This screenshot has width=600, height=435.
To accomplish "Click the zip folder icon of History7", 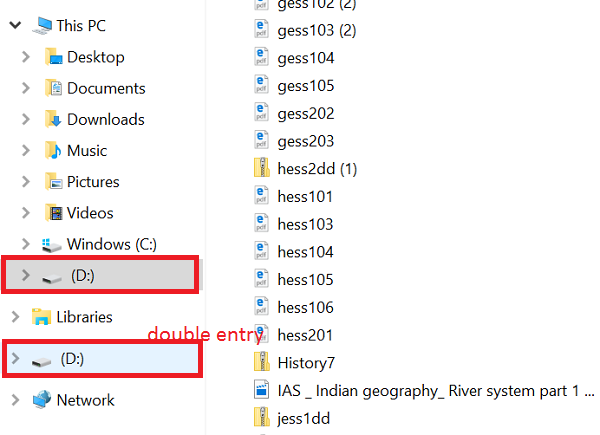I will pos(262,362).
